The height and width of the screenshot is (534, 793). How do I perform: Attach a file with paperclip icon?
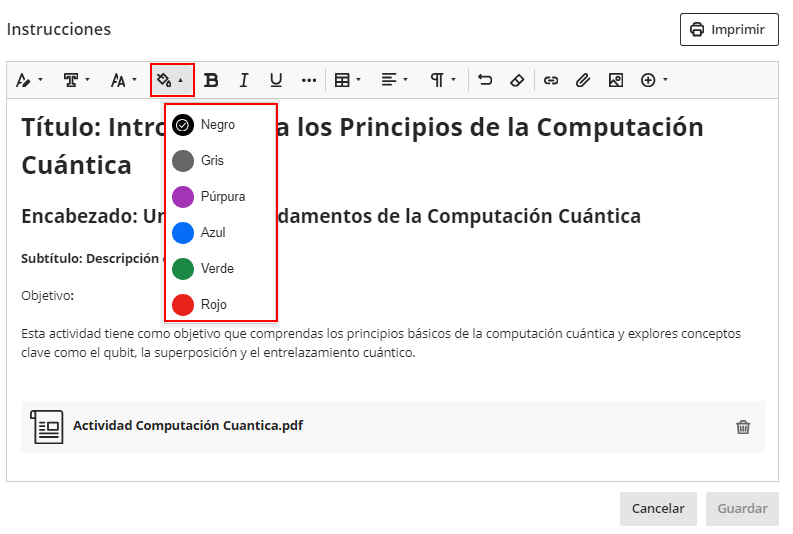583,80
